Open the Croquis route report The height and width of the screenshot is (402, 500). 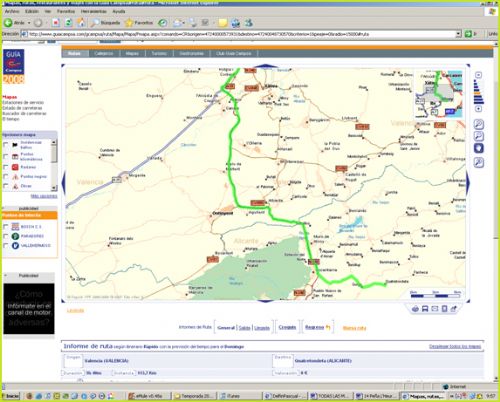tap(287, 327)
